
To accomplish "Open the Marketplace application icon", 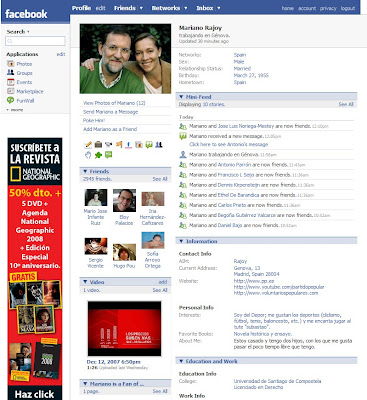I will (11, 91).
